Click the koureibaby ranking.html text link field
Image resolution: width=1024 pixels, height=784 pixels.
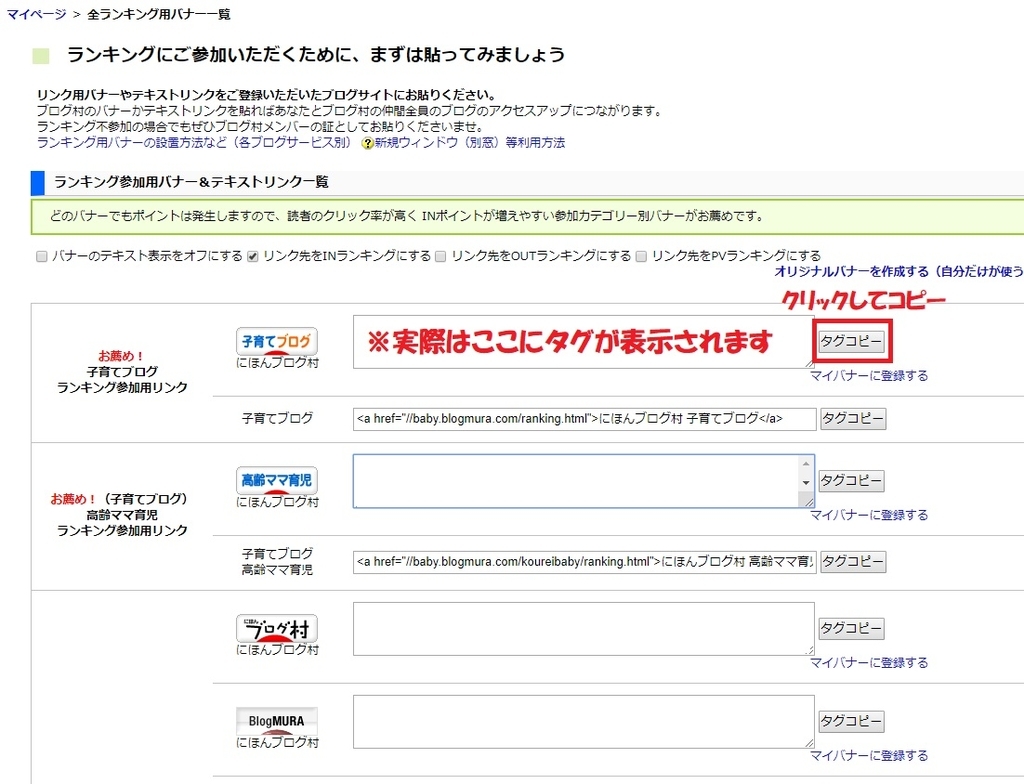click(x=584, y=561)
